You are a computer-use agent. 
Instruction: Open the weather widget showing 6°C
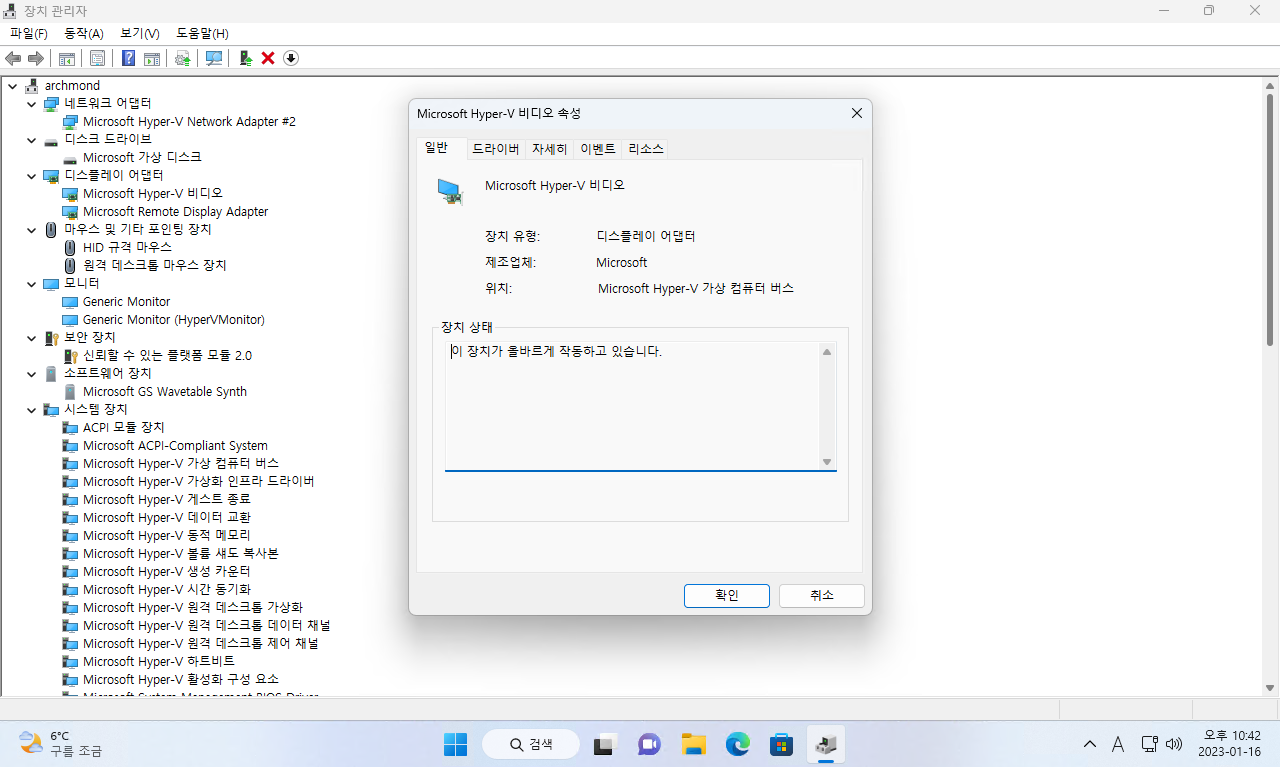click(62, 743)
